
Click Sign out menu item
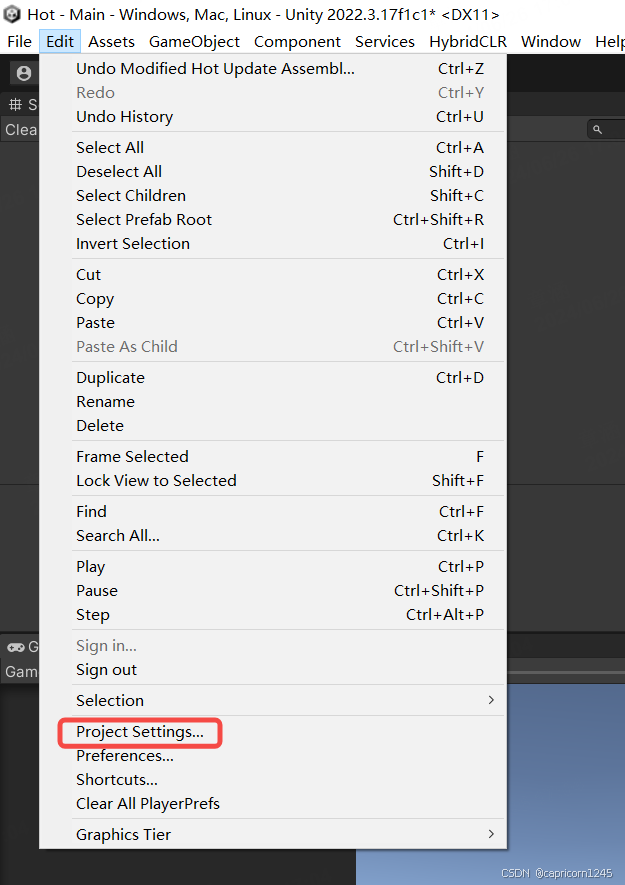click(107, 670)
